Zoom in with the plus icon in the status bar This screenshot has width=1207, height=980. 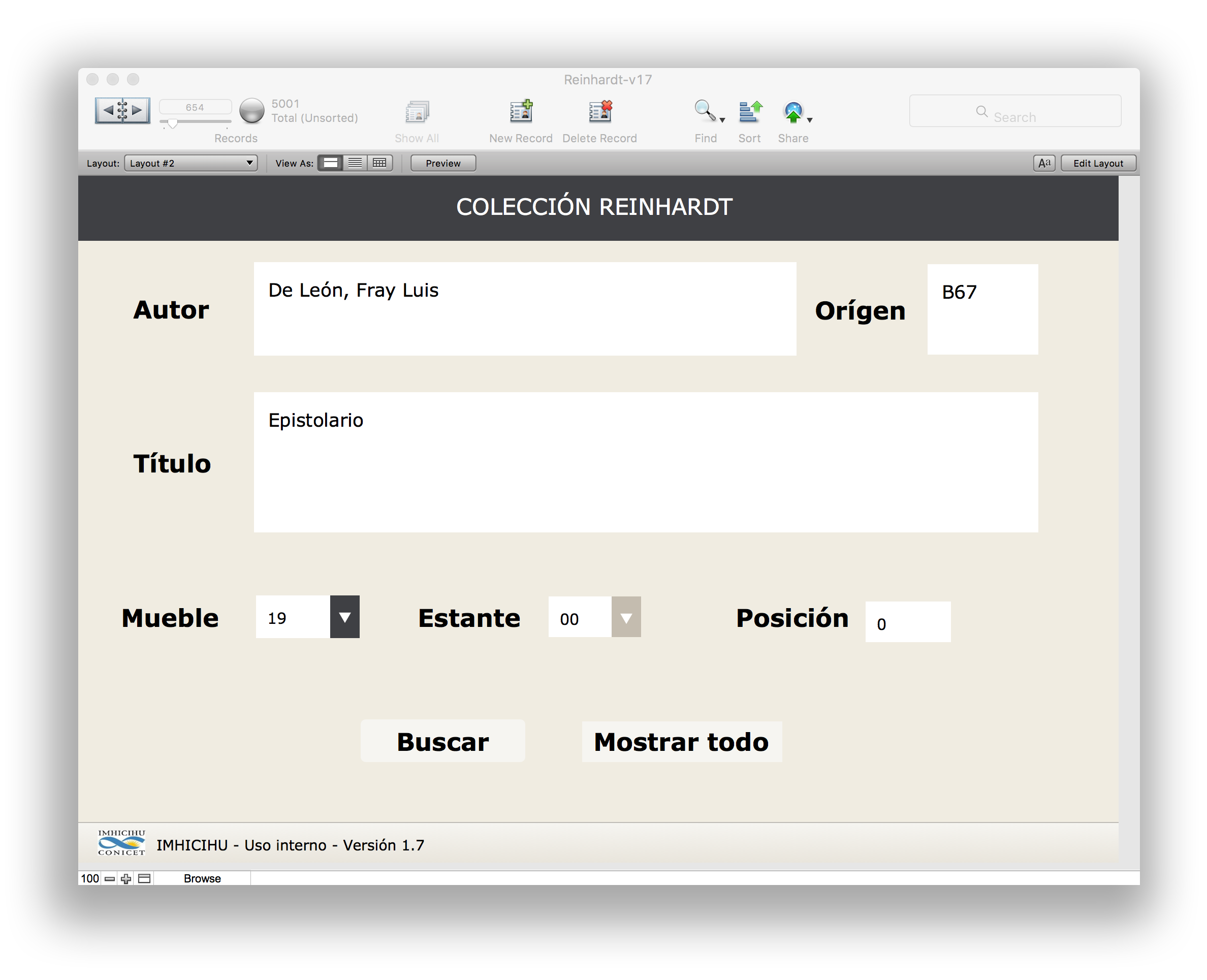[x=126, y=879]
